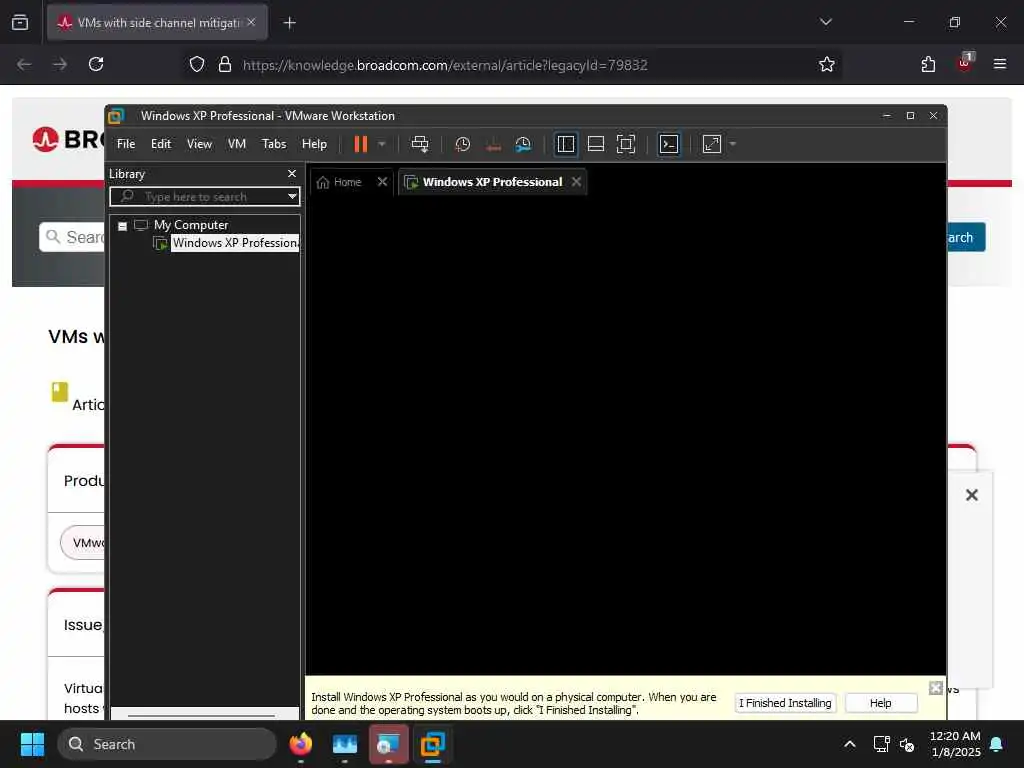1024x768 pixels.
Task: Dismiss the install notification bar
Action: click(x=936, y=688)
